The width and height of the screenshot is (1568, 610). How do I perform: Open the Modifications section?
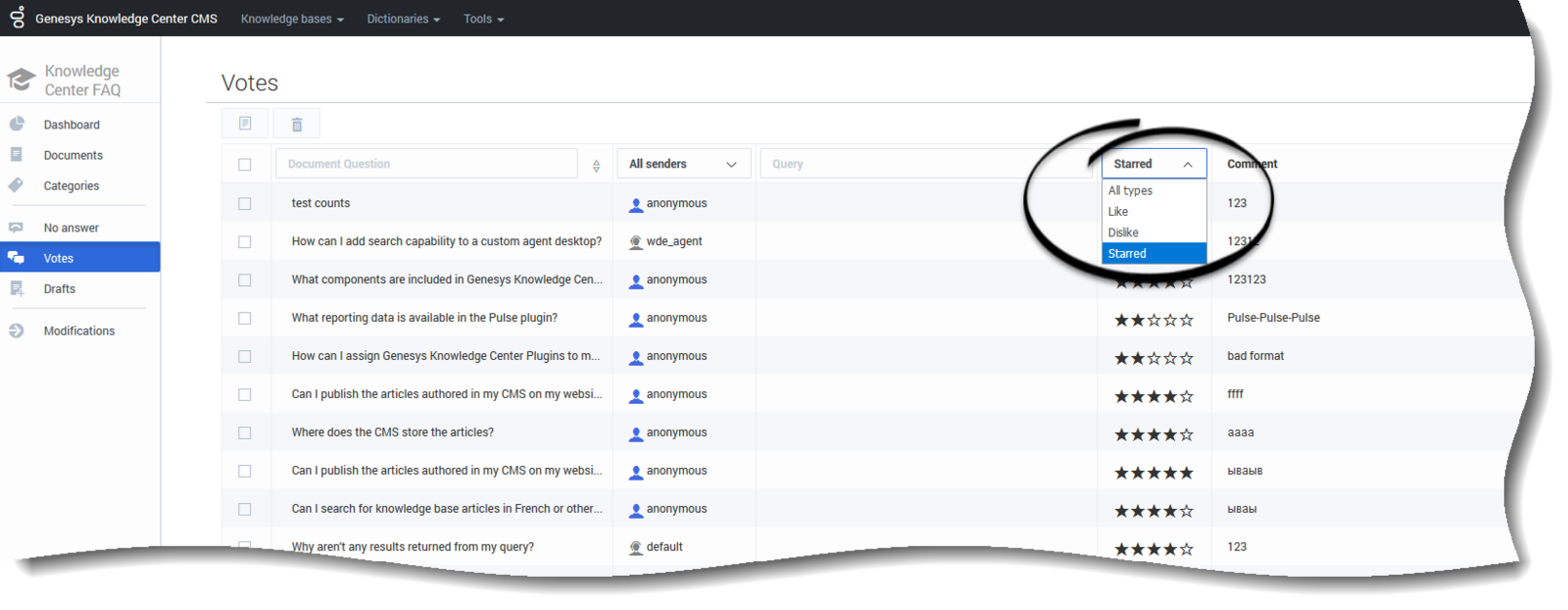(78, 330)
